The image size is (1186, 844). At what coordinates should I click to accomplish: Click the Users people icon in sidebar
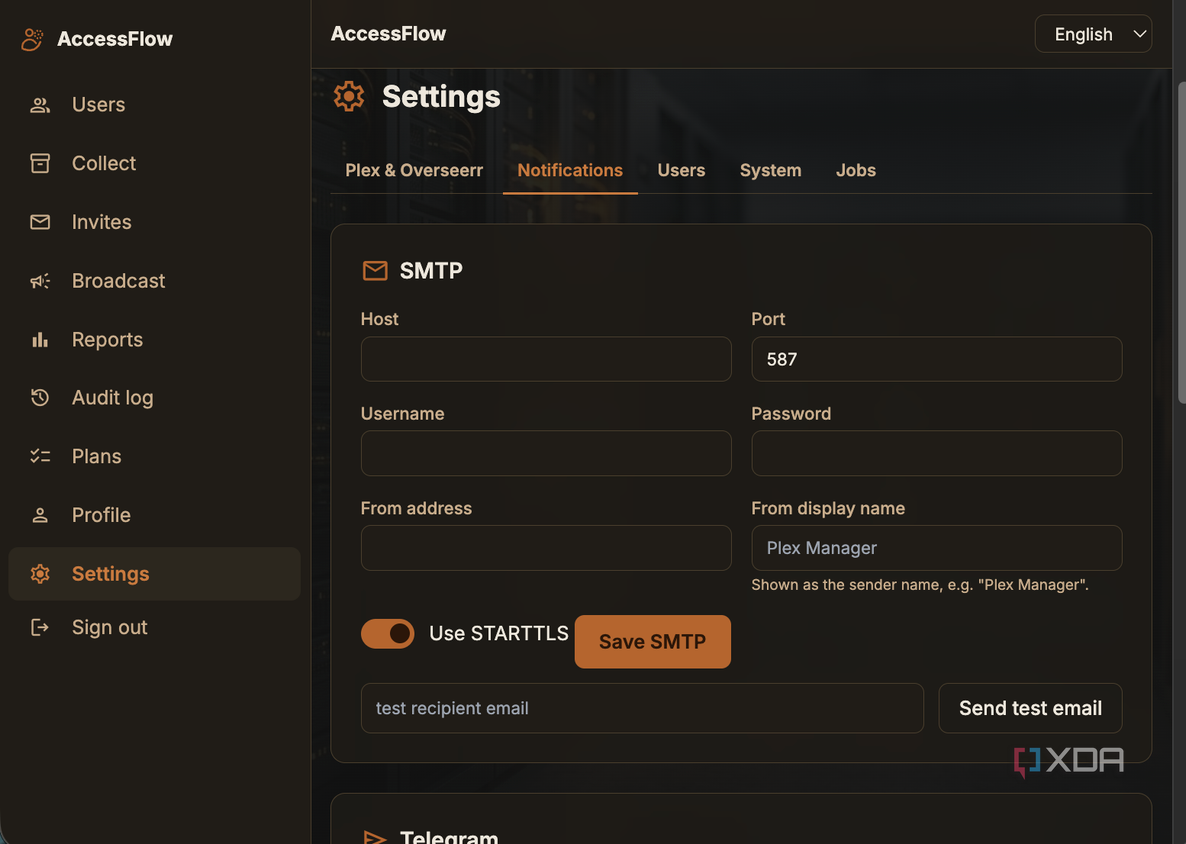40,105
